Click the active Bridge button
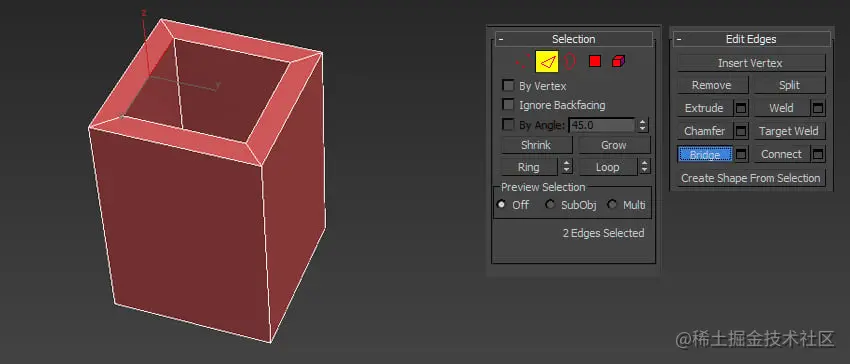This screenshot has width=850, height=364. click(705, 155)
